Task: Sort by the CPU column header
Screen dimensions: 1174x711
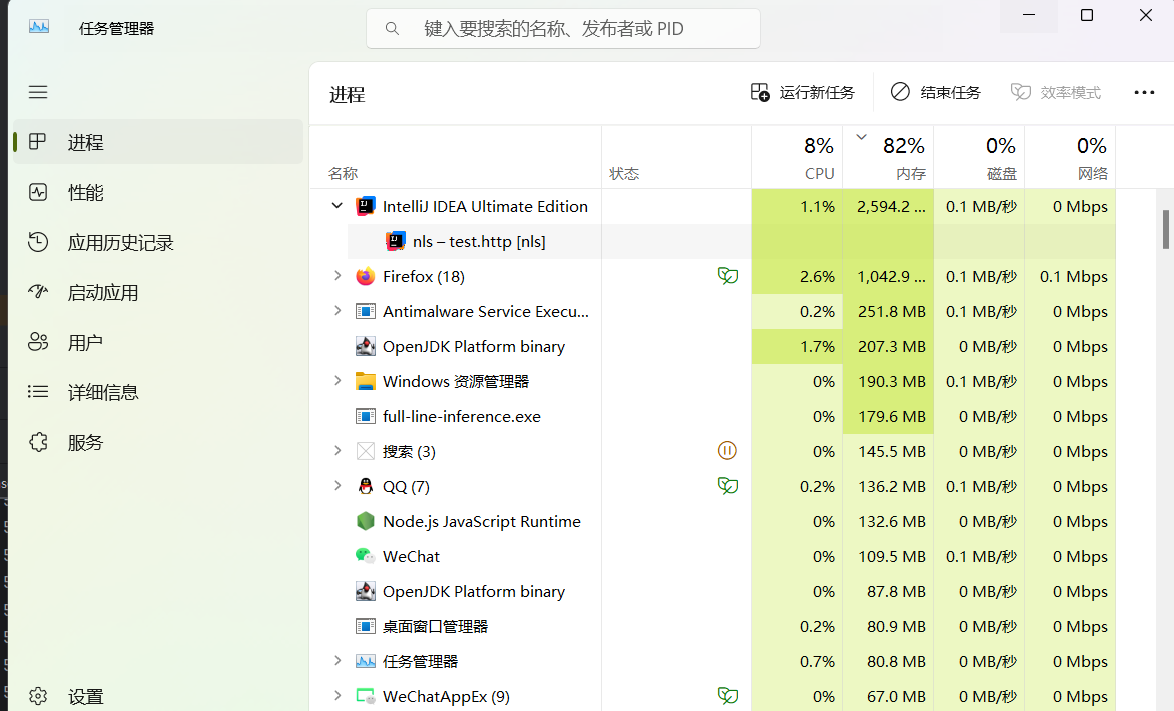Action: [797, 157]
